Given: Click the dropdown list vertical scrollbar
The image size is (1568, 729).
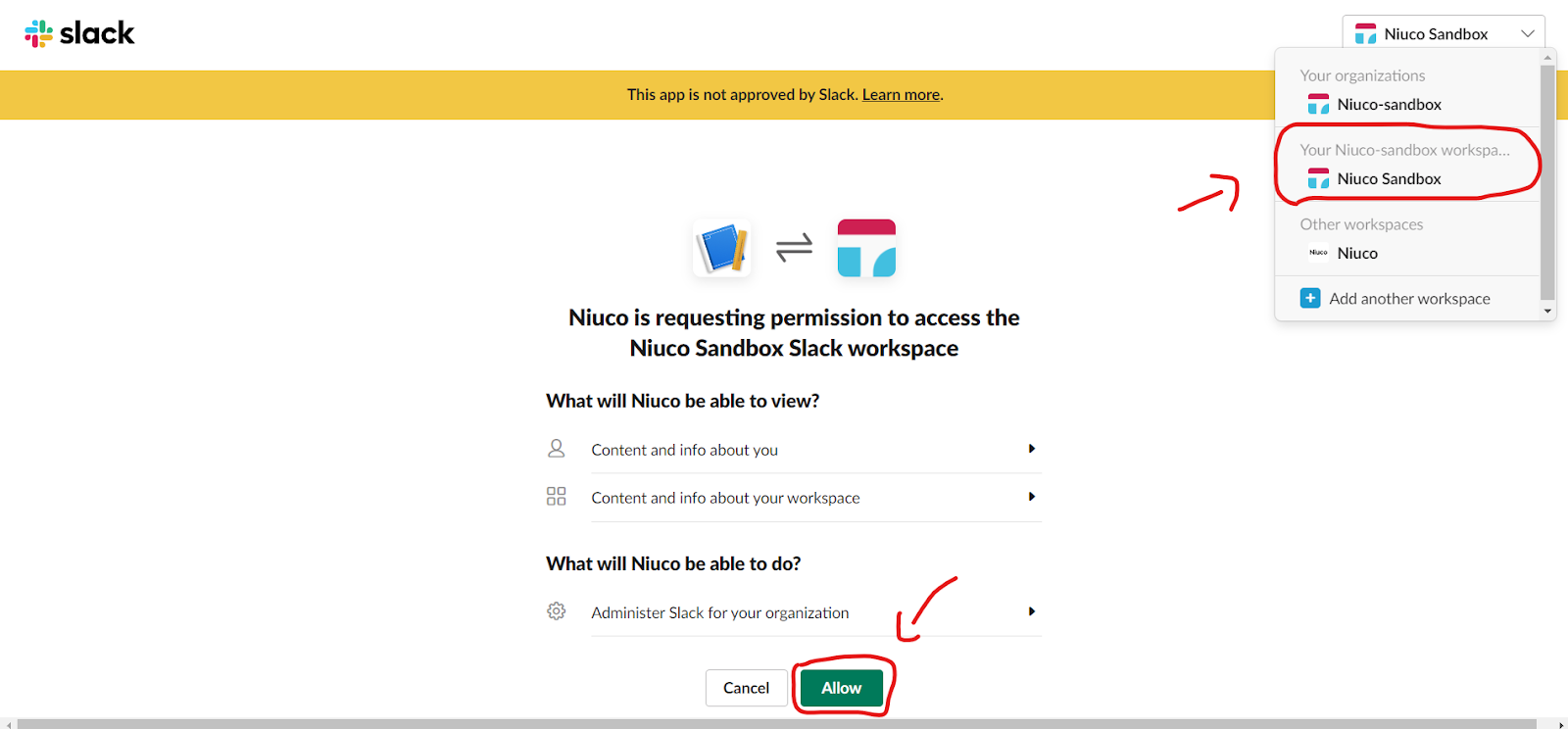Looking at the screenshot, I should tap(1547, 182).
